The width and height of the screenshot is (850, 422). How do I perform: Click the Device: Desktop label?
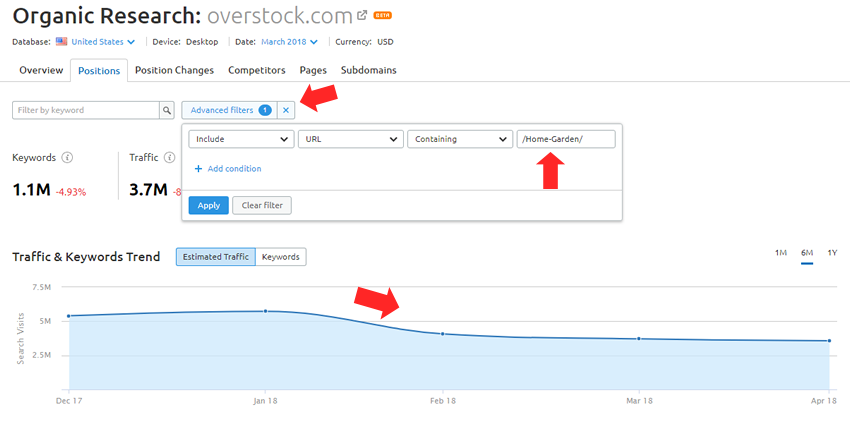click(x=185, y=42)
